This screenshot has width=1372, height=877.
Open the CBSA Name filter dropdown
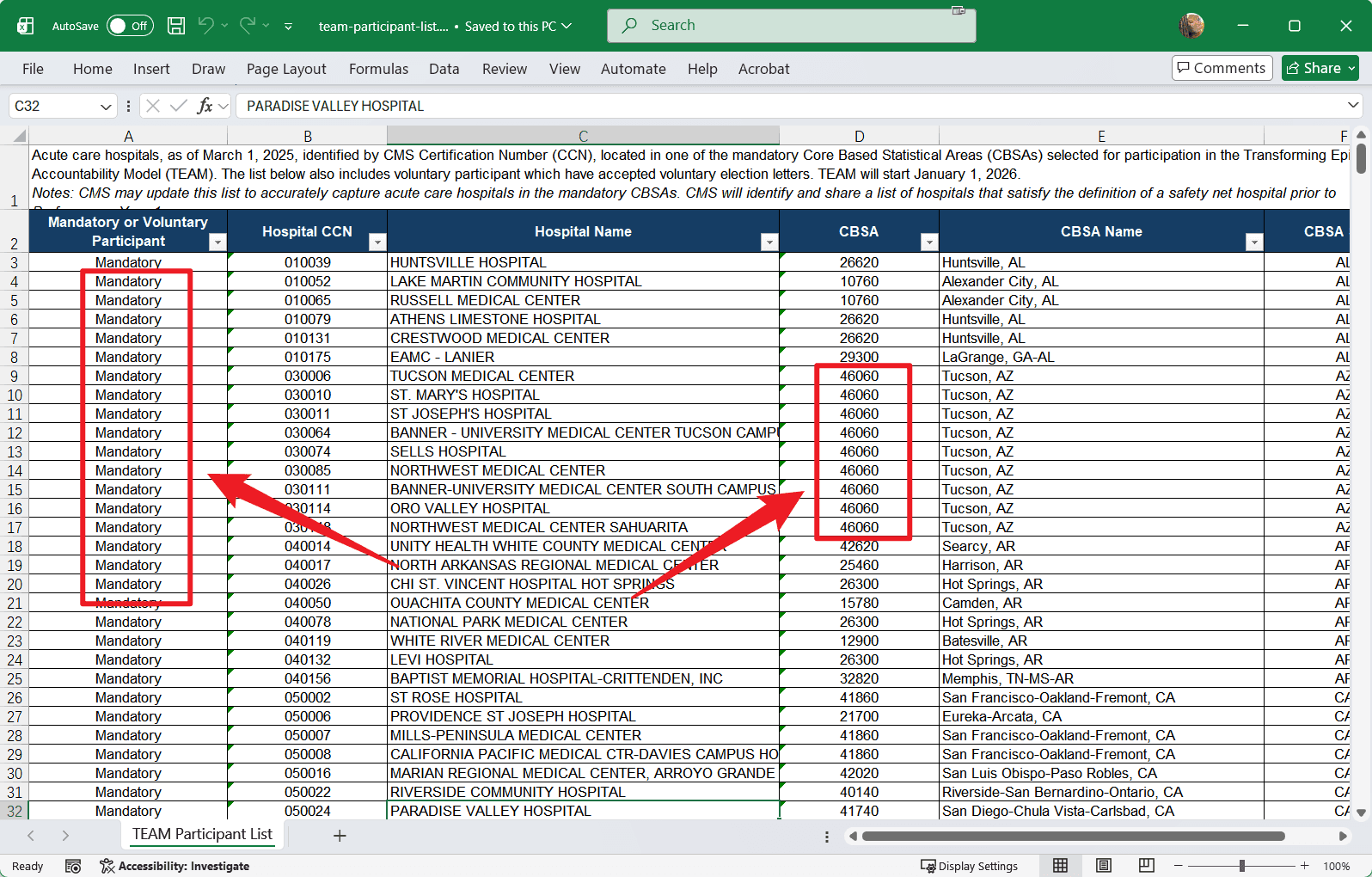coord(1254,242)
